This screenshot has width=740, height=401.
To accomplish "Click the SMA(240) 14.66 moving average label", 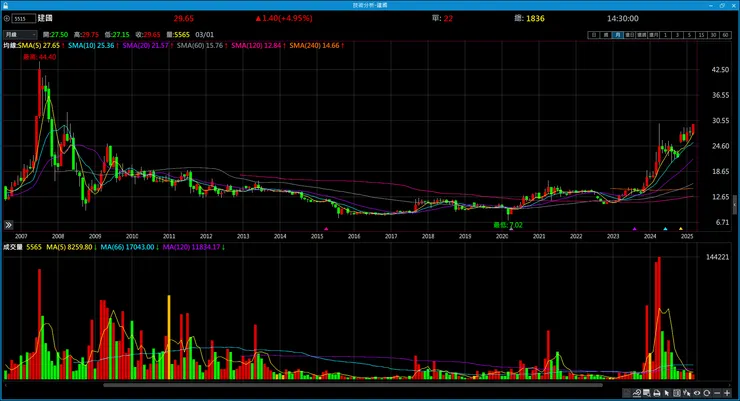I will click(314, 46).
